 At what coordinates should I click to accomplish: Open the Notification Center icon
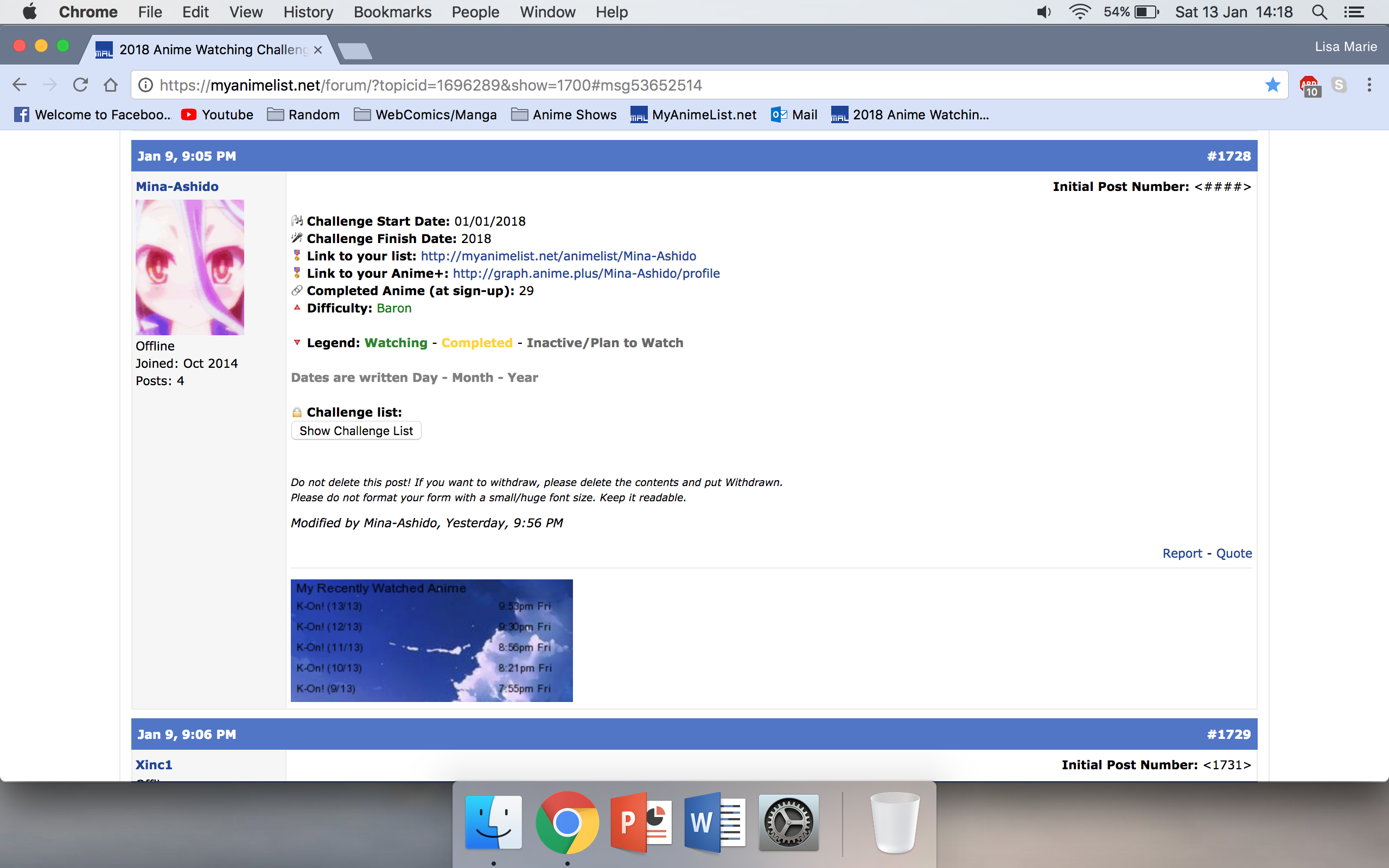[x=1354, y=12]
